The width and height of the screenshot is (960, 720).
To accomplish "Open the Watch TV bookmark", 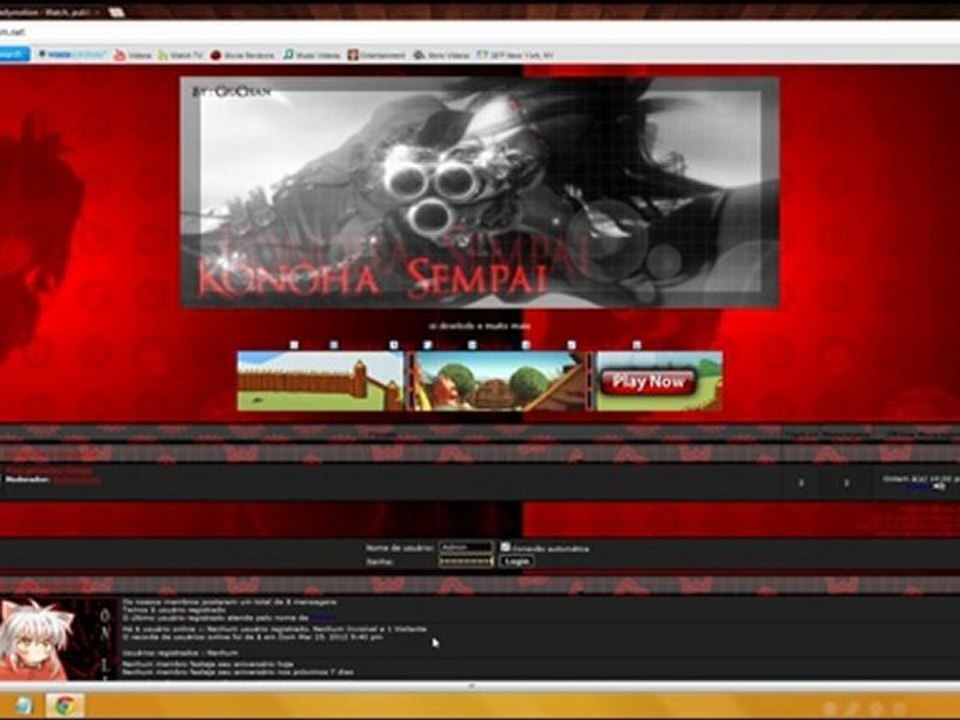I will (181, 55).
